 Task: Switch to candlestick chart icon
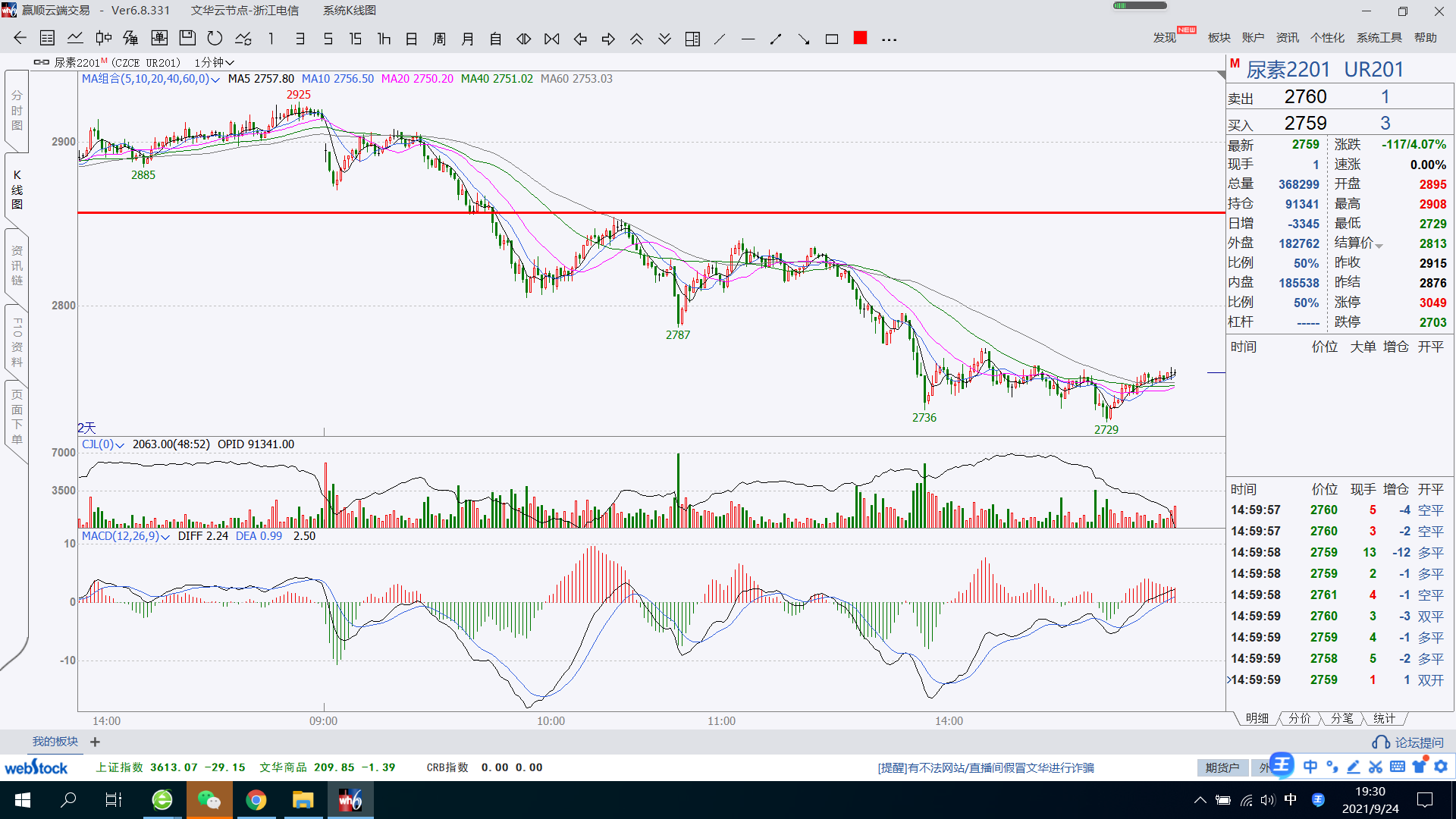click(x=103, y=39)
